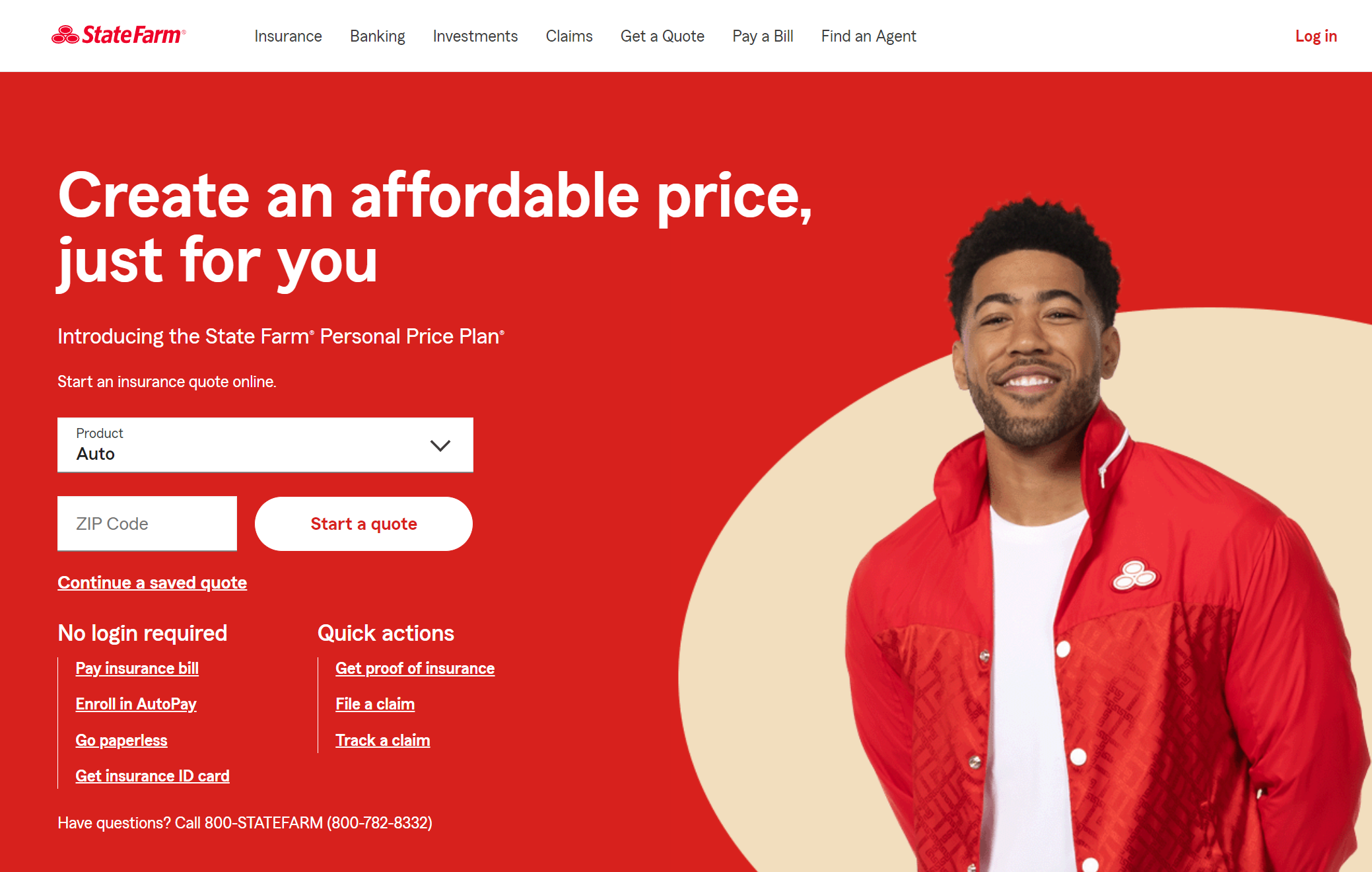Click Log in button top right

1315,35
